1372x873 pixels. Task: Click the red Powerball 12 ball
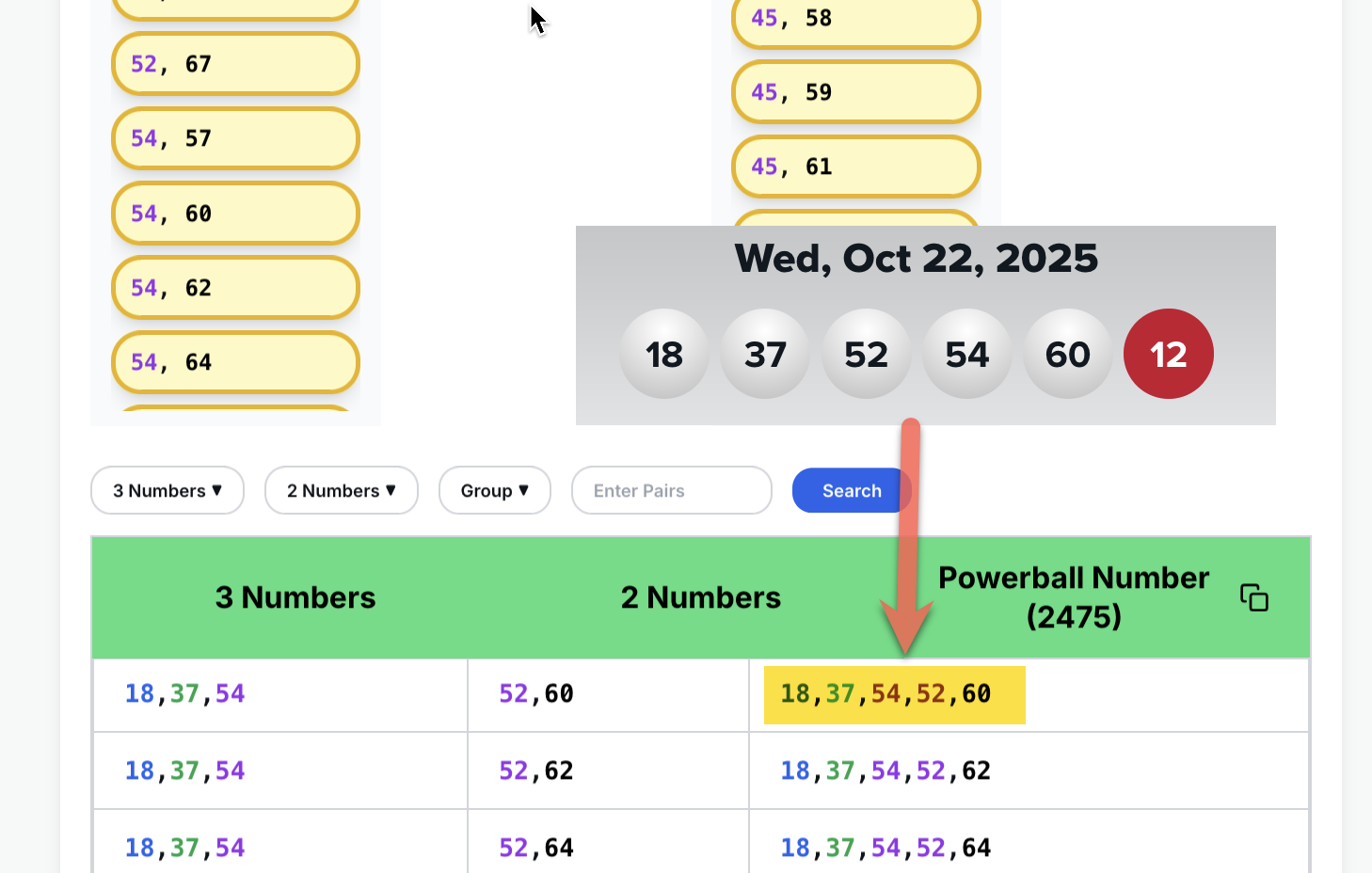pyautogui.click(x=1168, y=354)
